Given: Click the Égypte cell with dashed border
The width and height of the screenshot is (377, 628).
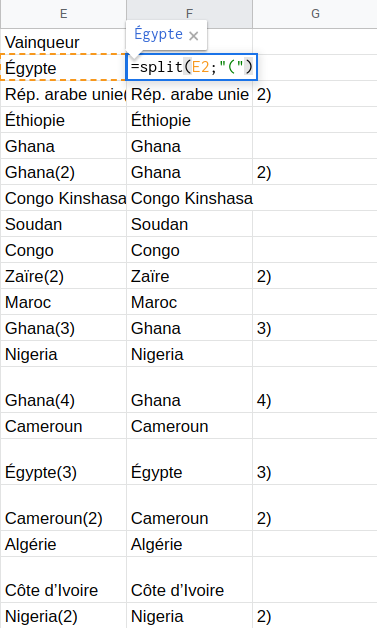Looking at the screenshot, I should click(63, 67).
